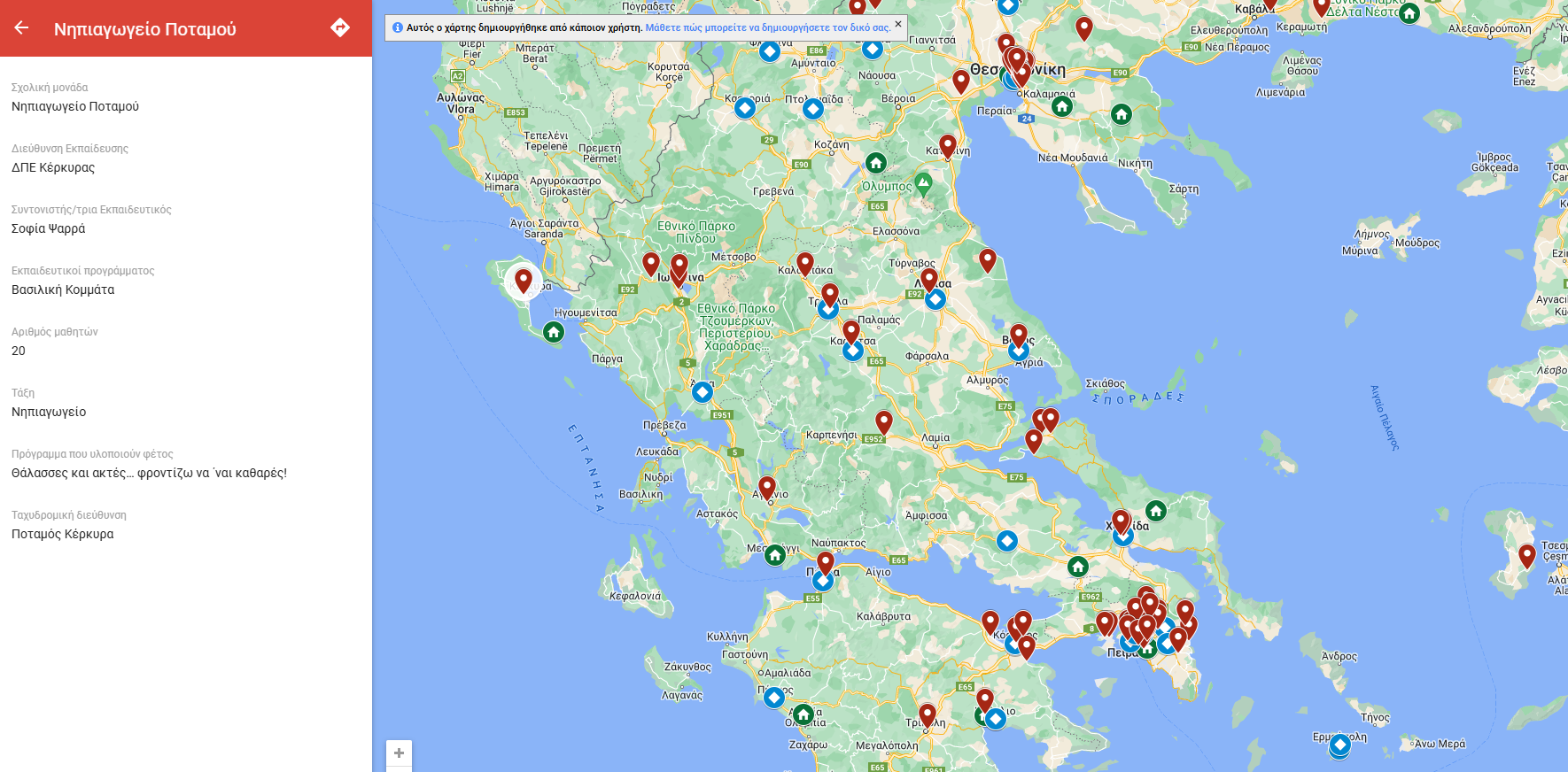Select the highlighted red pin on Corfu
Viewport: 1568px width, 772px height.
point(524,281)
